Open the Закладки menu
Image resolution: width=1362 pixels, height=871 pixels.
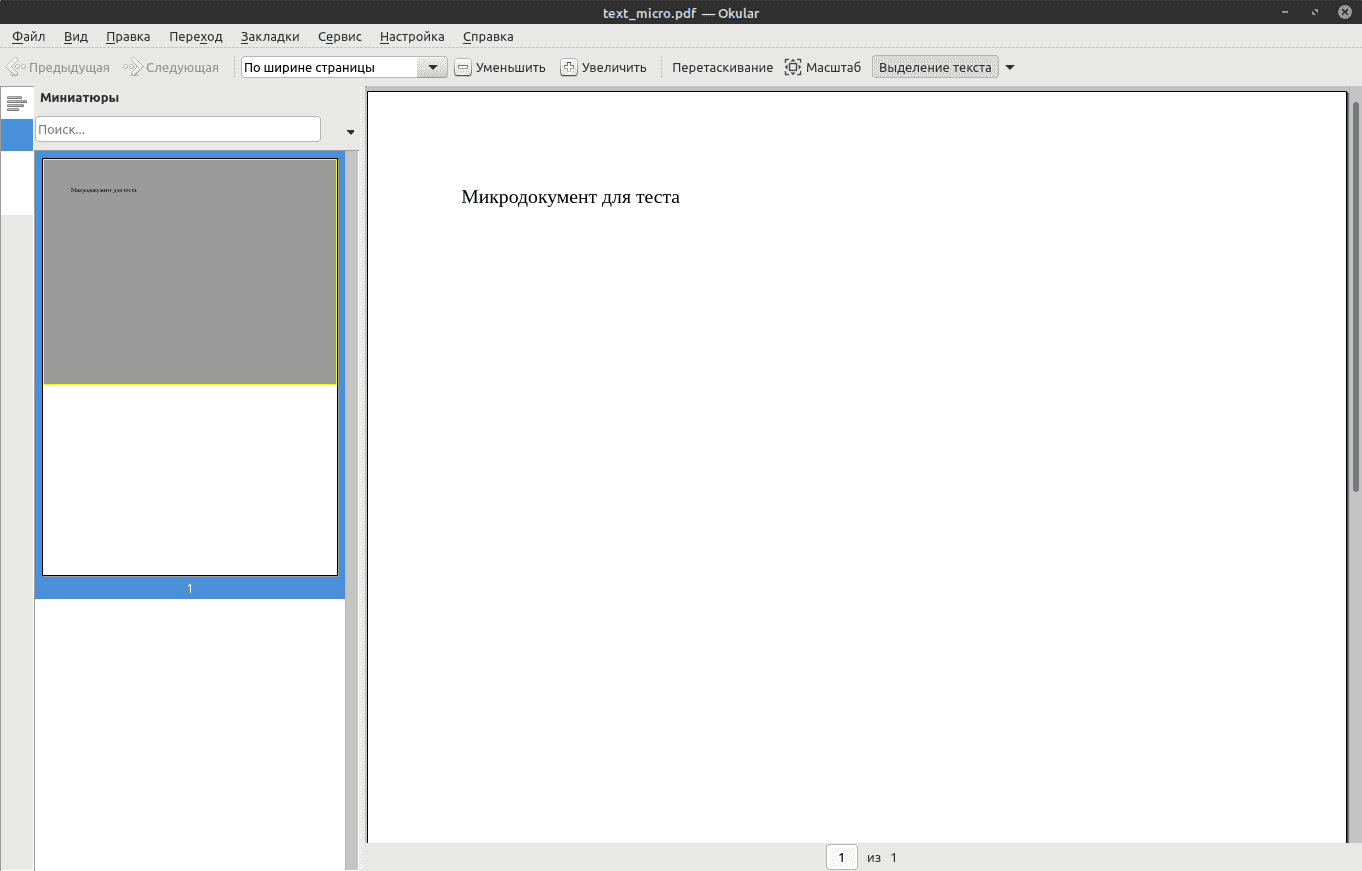tap(270, 37)
